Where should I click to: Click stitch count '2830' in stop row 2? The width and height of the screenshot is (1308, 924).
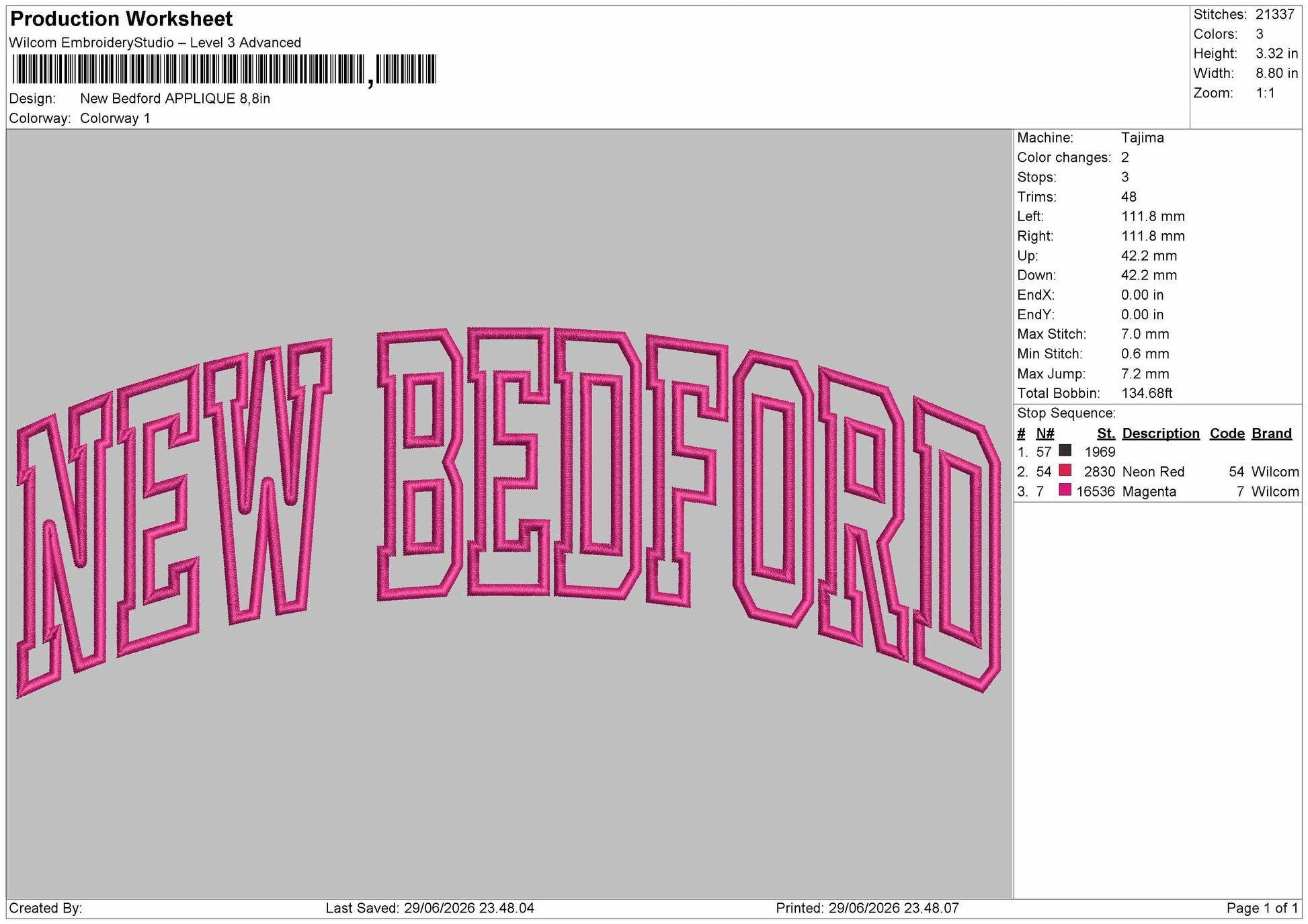(1100, 472)
